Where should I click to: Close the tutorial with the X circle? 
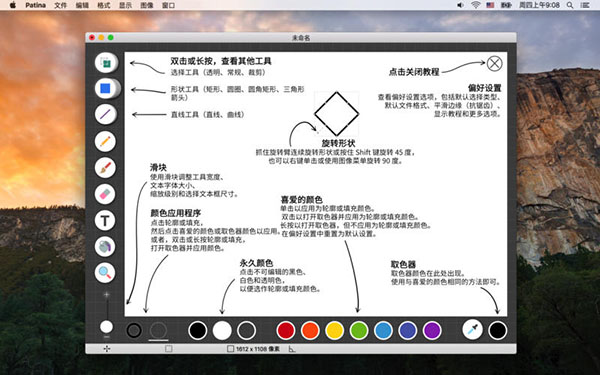point(494,64)
